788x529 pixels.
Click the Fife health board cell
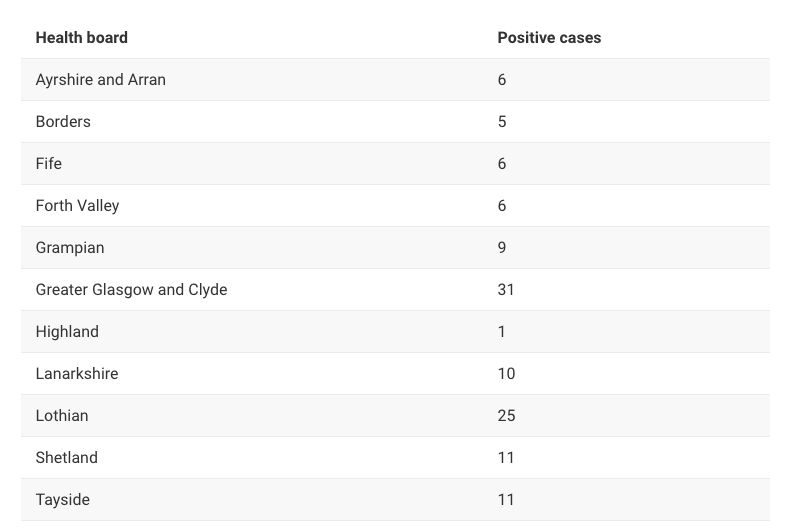[49, 164]
